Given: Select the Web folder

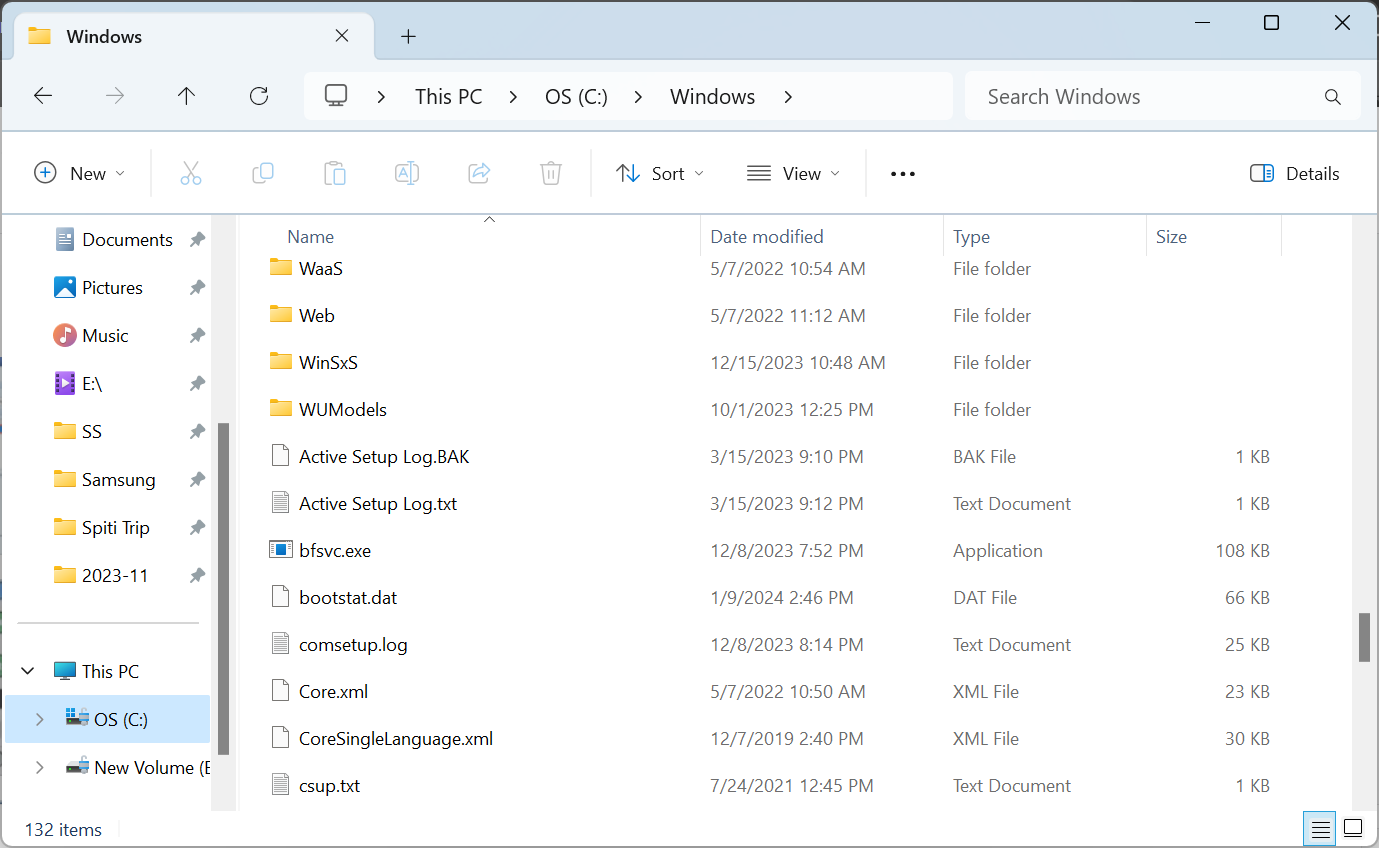Looking at the screenshot, I should [x=316, y=315].
